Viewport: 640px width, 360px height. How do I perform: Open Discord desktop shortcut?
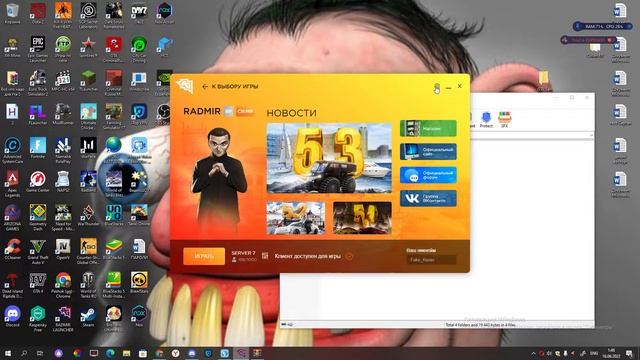(12, 316)
